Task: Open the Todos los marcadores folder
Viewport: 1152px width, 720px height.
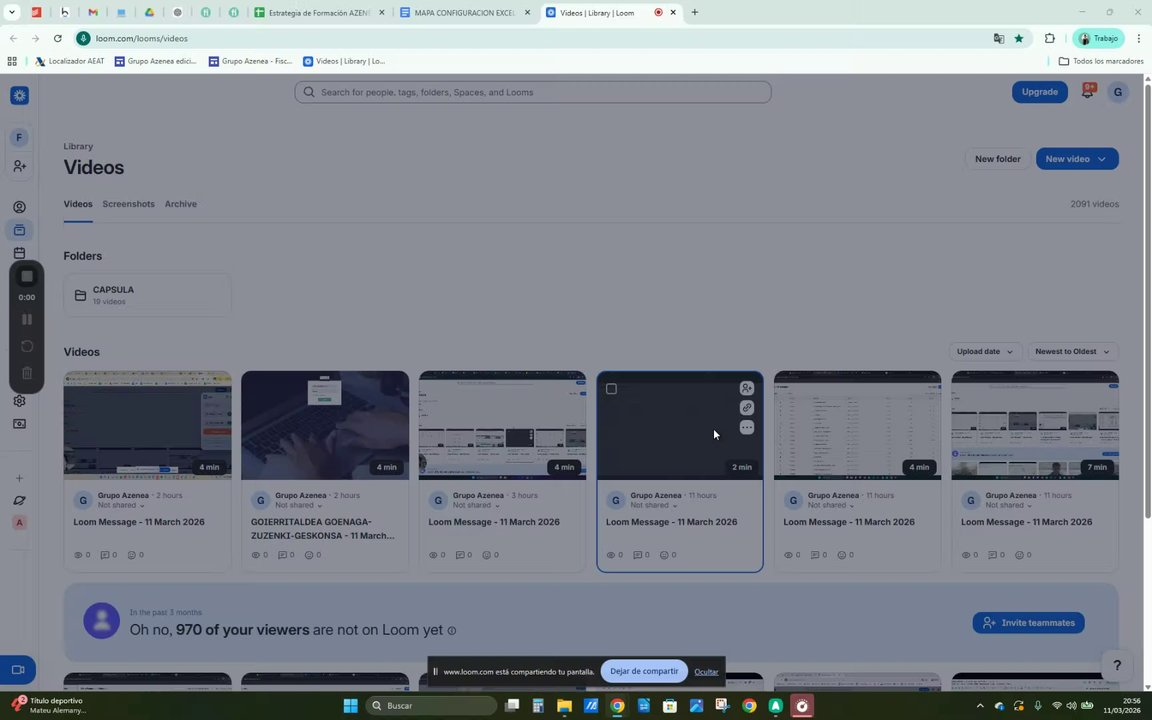Action: coord(1101,61)
